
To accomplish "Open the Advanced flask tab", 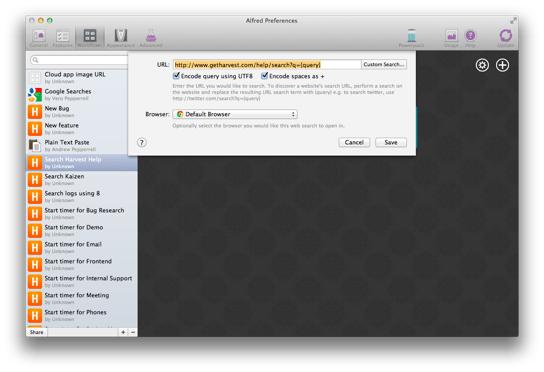I will [x=151, y=38].
